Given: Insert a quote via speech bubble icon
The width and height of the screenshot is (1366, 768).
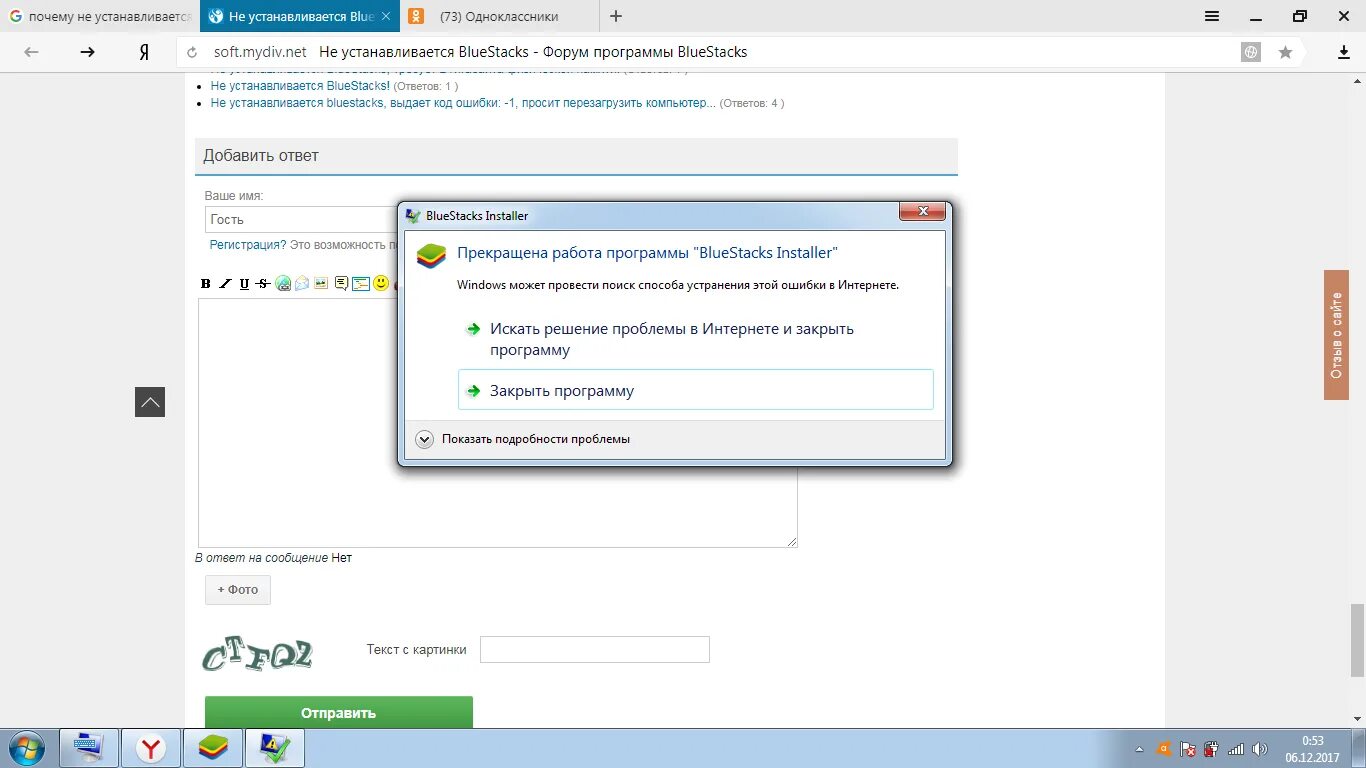Looking at the screenshot, I should coord(341,284).
